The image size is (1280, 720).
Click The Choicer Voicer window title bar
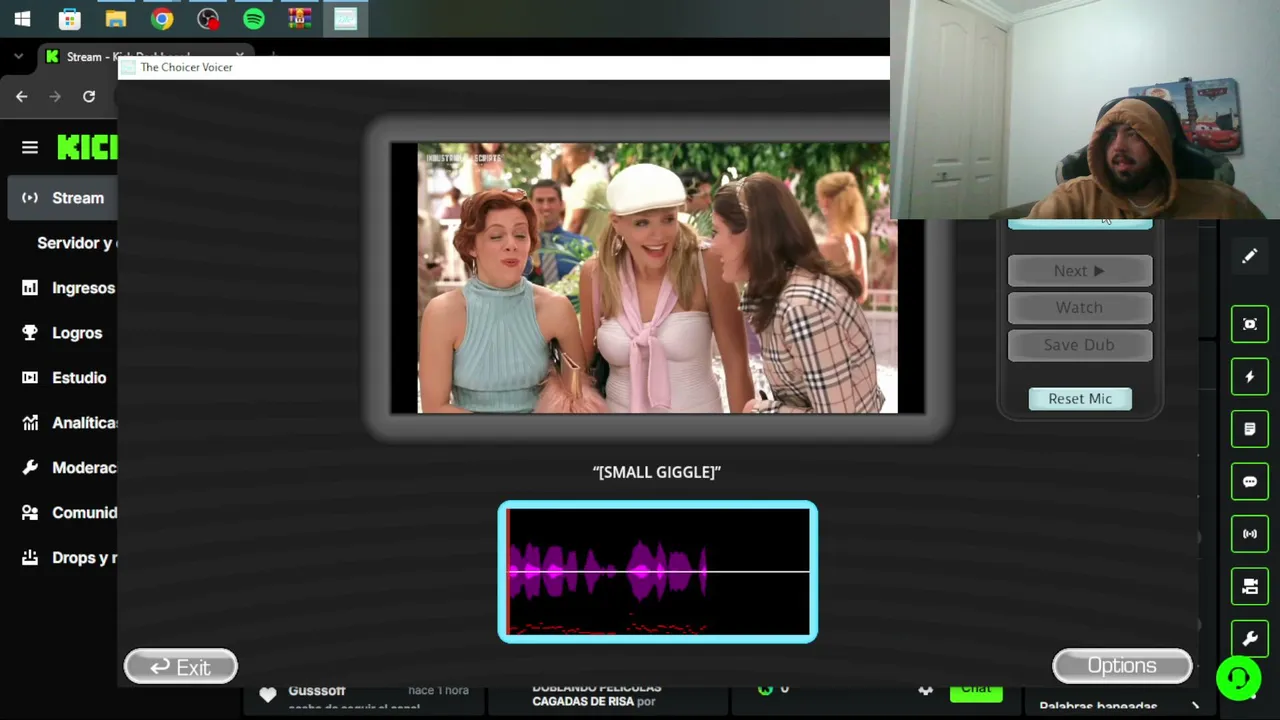click(503, 67)
